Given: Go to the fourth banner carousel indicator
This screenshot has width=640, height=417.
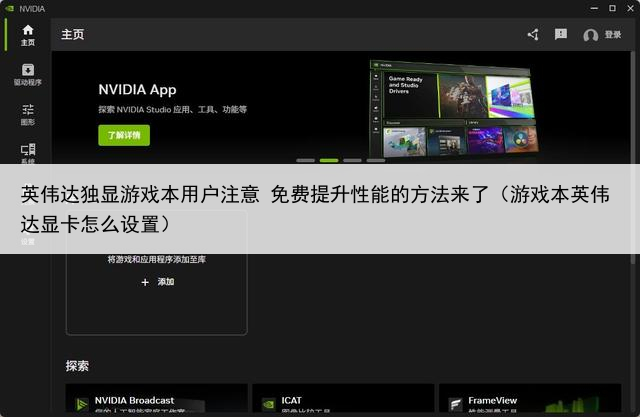Looking at the screenshot, I should click(376, 160).
